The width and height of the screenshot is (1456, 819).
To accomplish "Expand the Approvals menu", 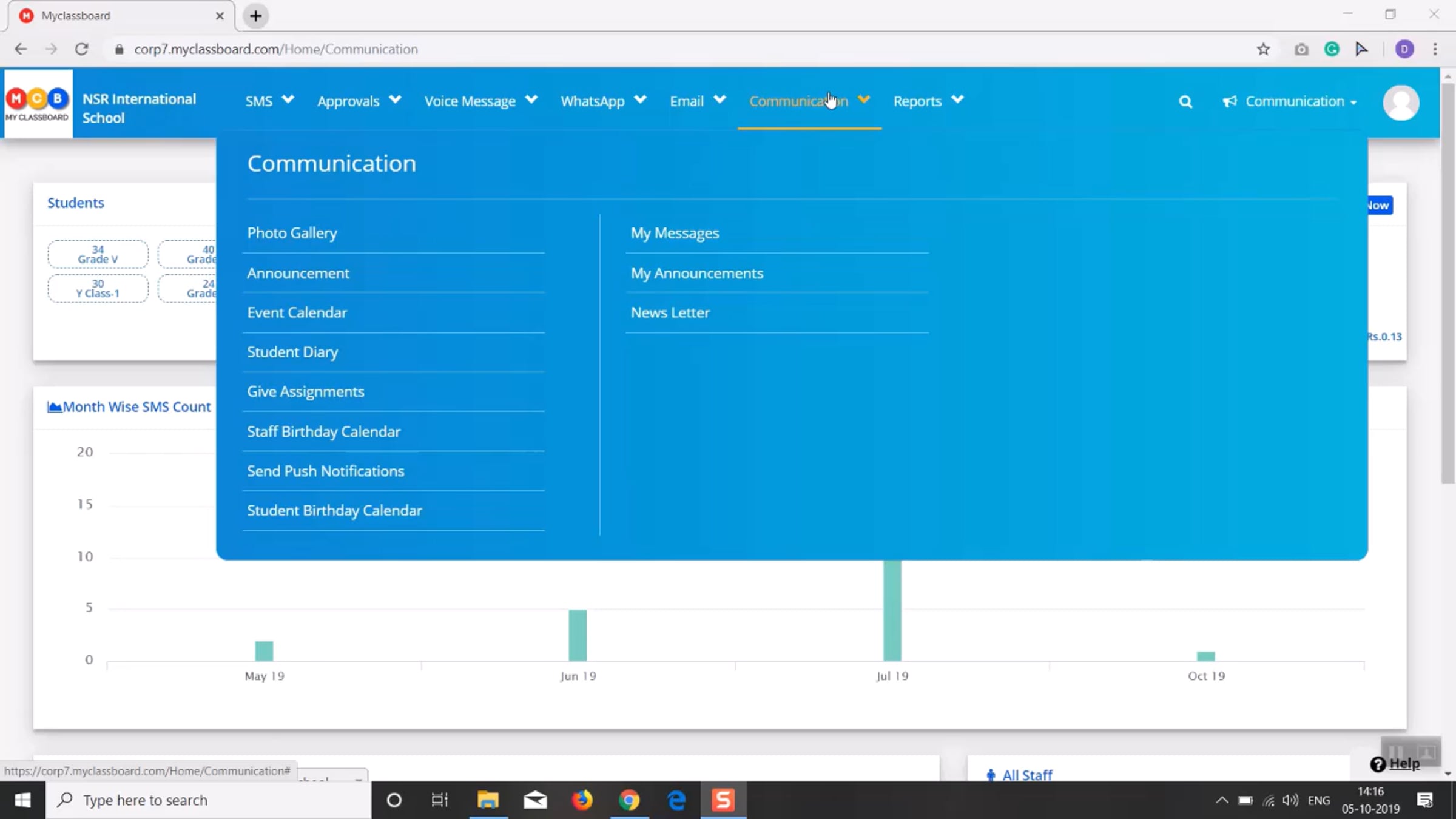I will click(x=359, y=101).
